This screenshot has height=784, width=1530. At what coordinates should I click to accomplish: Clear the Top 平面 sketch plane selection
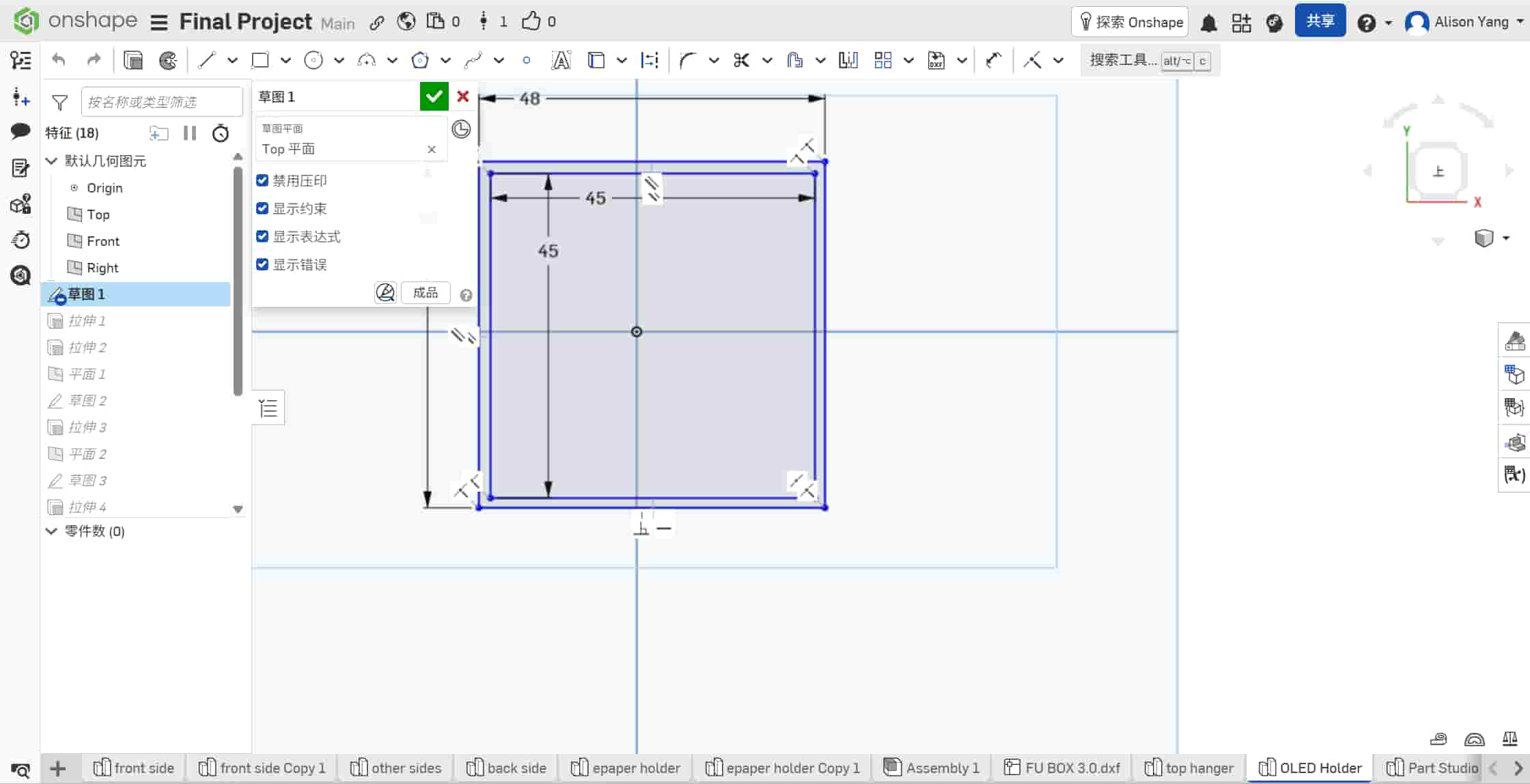coord(432,149)
